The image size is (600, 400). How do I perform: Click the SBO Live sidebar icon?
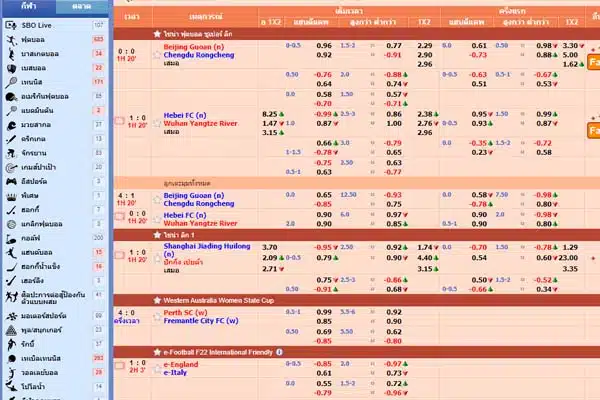pos(10,23)
